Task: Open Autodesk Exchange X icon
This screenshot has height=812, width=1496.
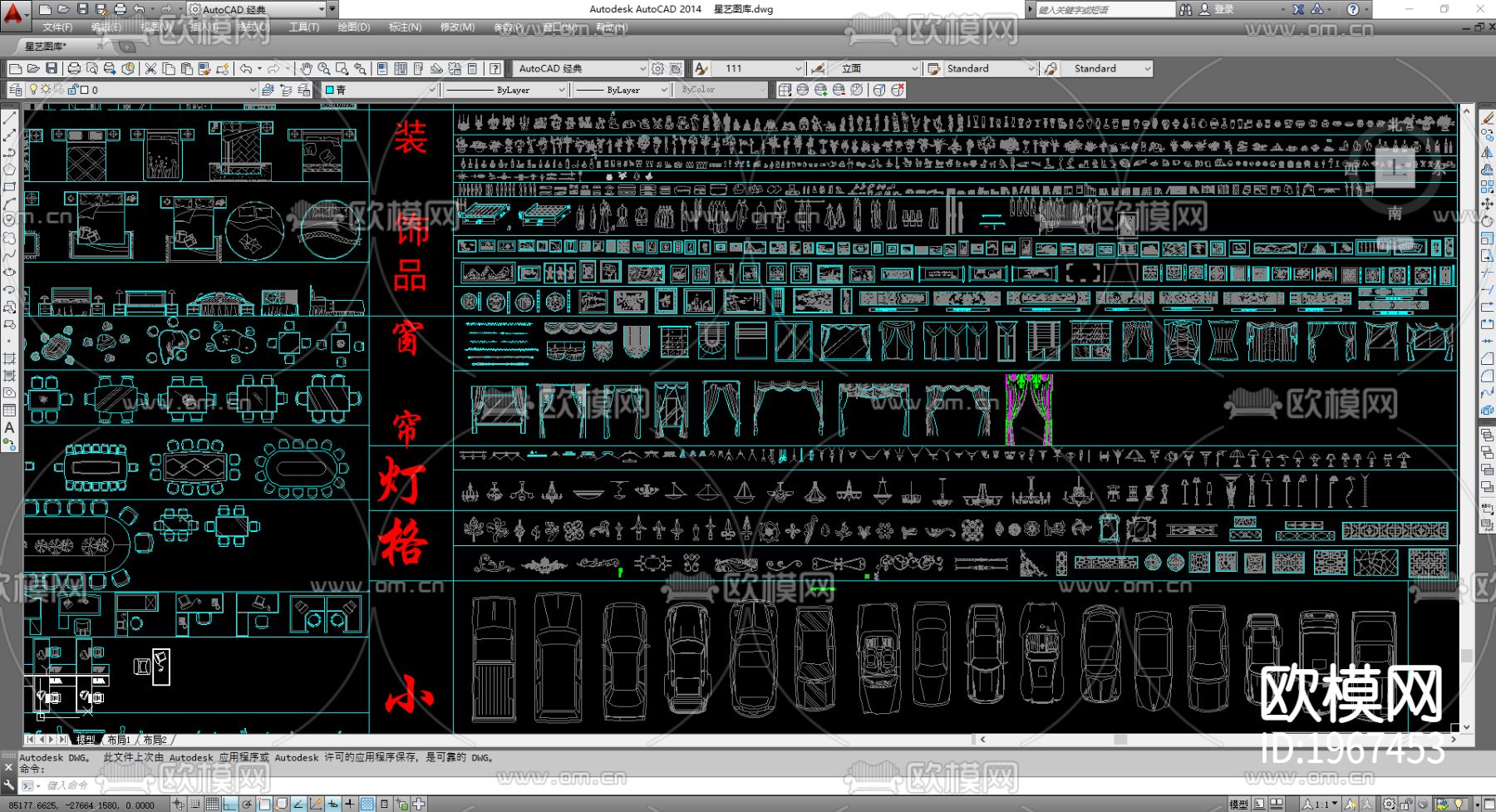Action: click(1298, 9)
